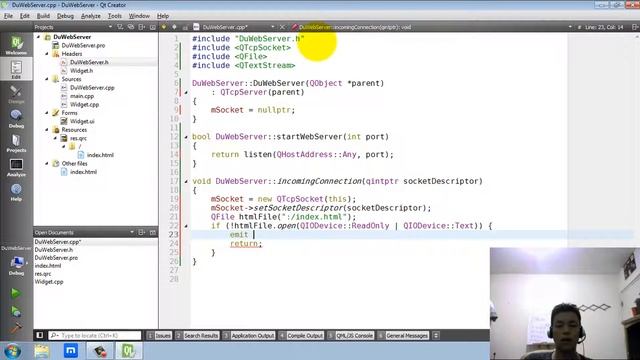640x360 pixels.
Task: Click the go back navigation arrow
Action: pyautogui.click(x=164, y=27)
